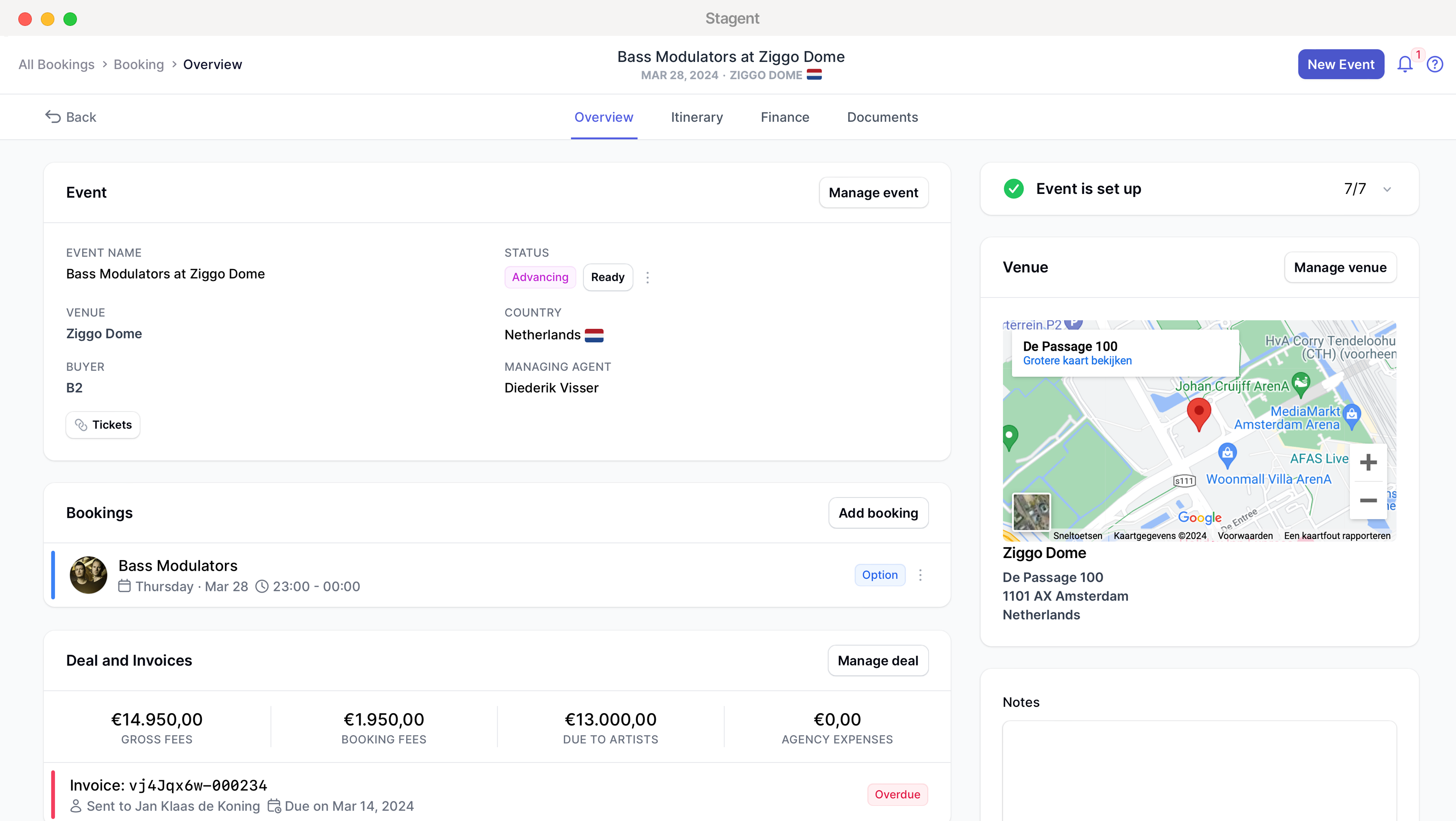Viewport: 1456px width, 821px height.
Task: Open the notifications bell
Action: point(1405,64)
